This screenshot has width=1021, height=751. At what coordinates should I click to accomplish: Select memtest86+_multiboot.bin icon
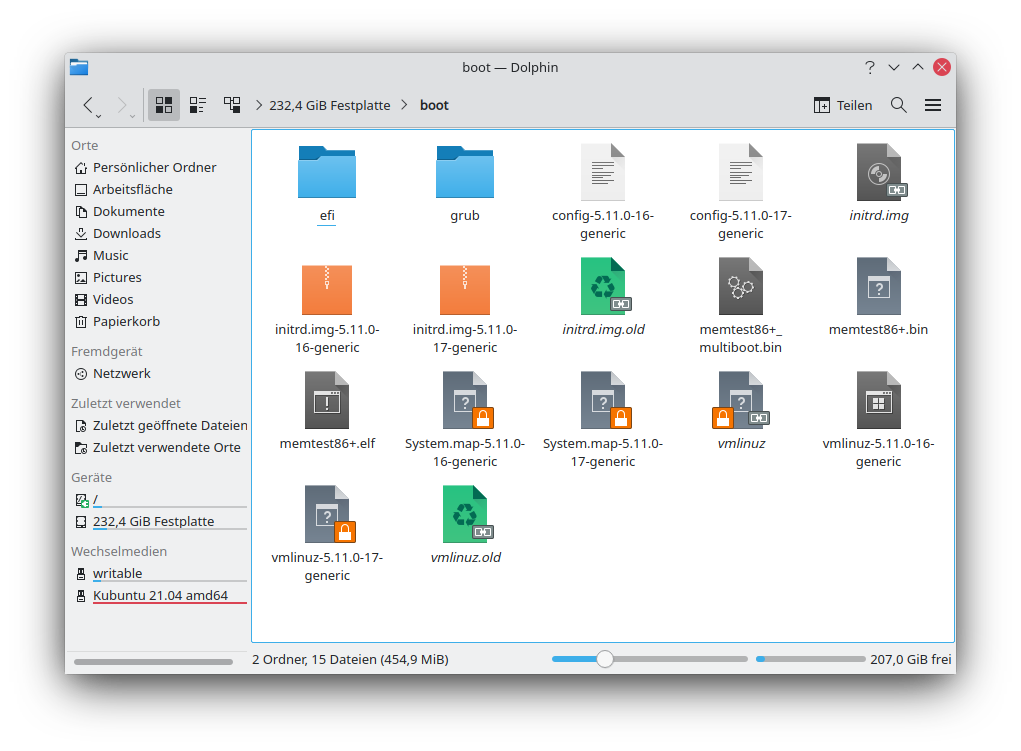pyautogui.click(x=741, y=286)
